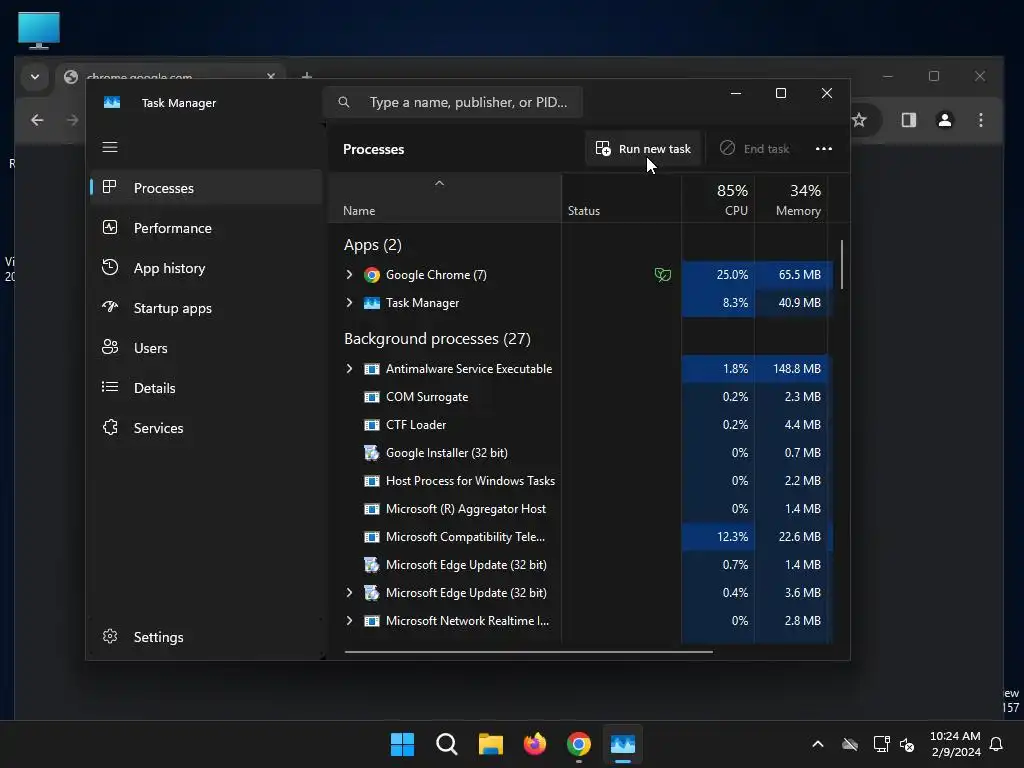Image resolution: width=1024 pixels, height=768 pixels.
Task: Click the Google Chrome process icon
Action: point(372,275)
